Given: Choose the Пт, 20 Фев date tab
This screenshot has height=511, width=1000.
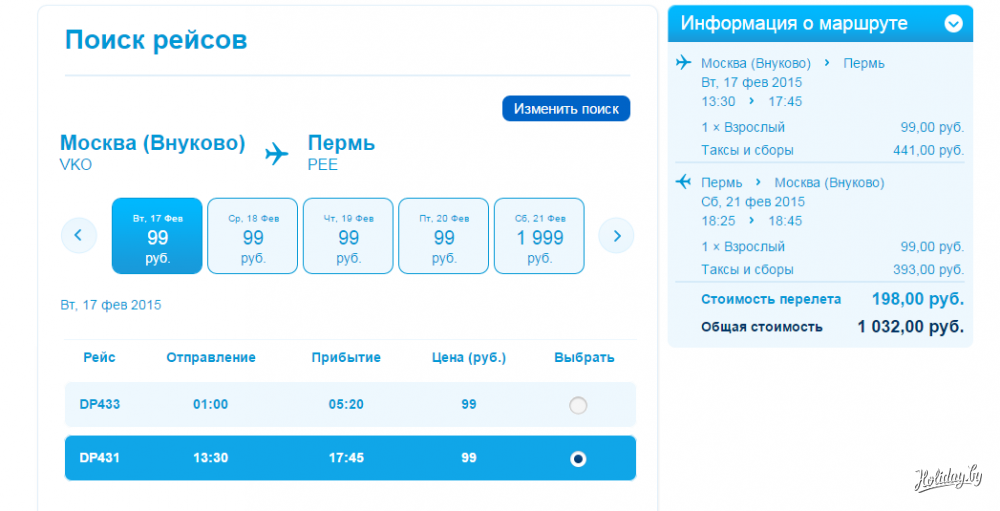Looking at the screenshot, I should click(444, 236).
